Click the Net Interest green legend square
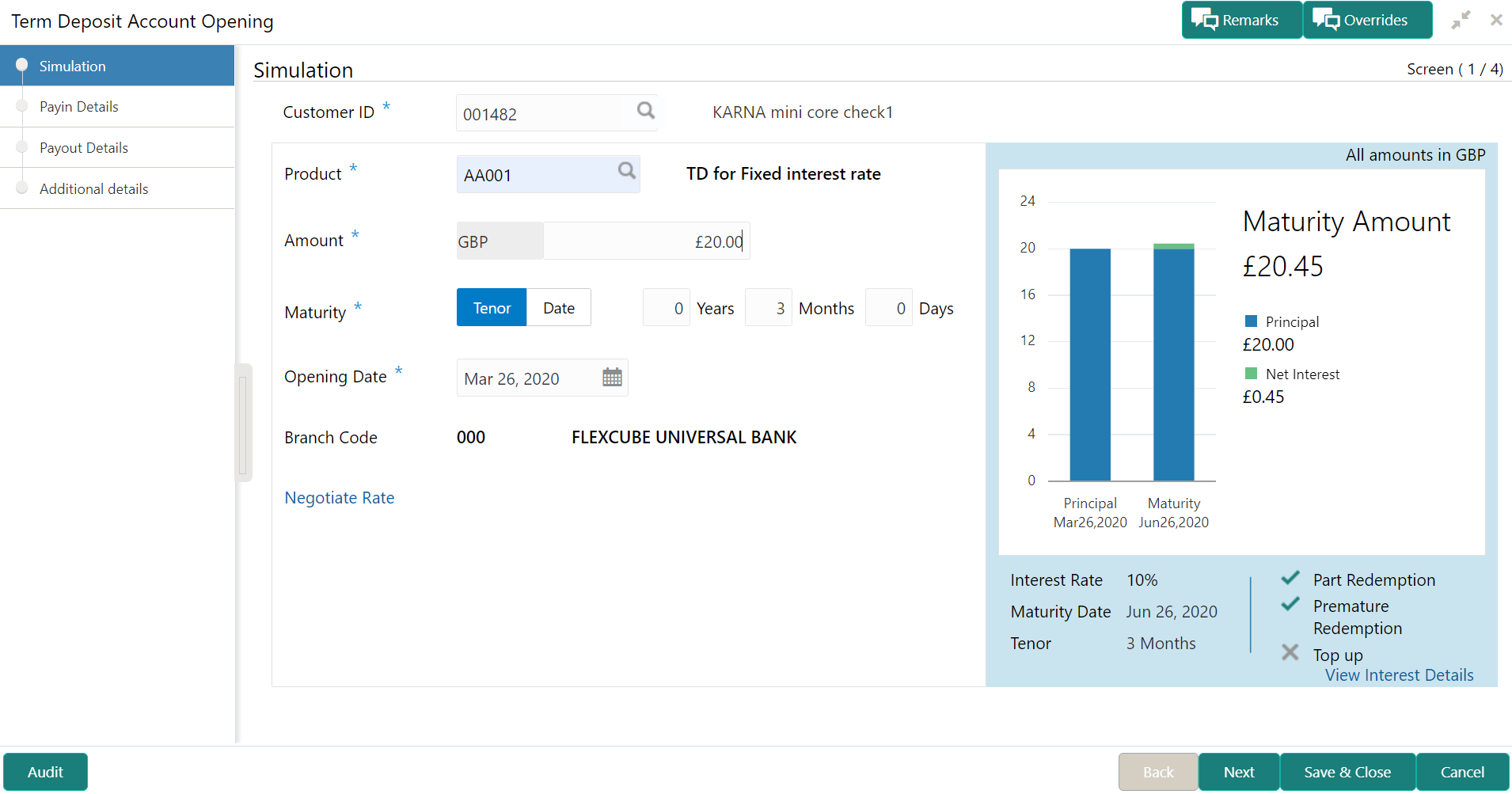The width and height of the screenshot is (1512, 794). pos(1251,373)
